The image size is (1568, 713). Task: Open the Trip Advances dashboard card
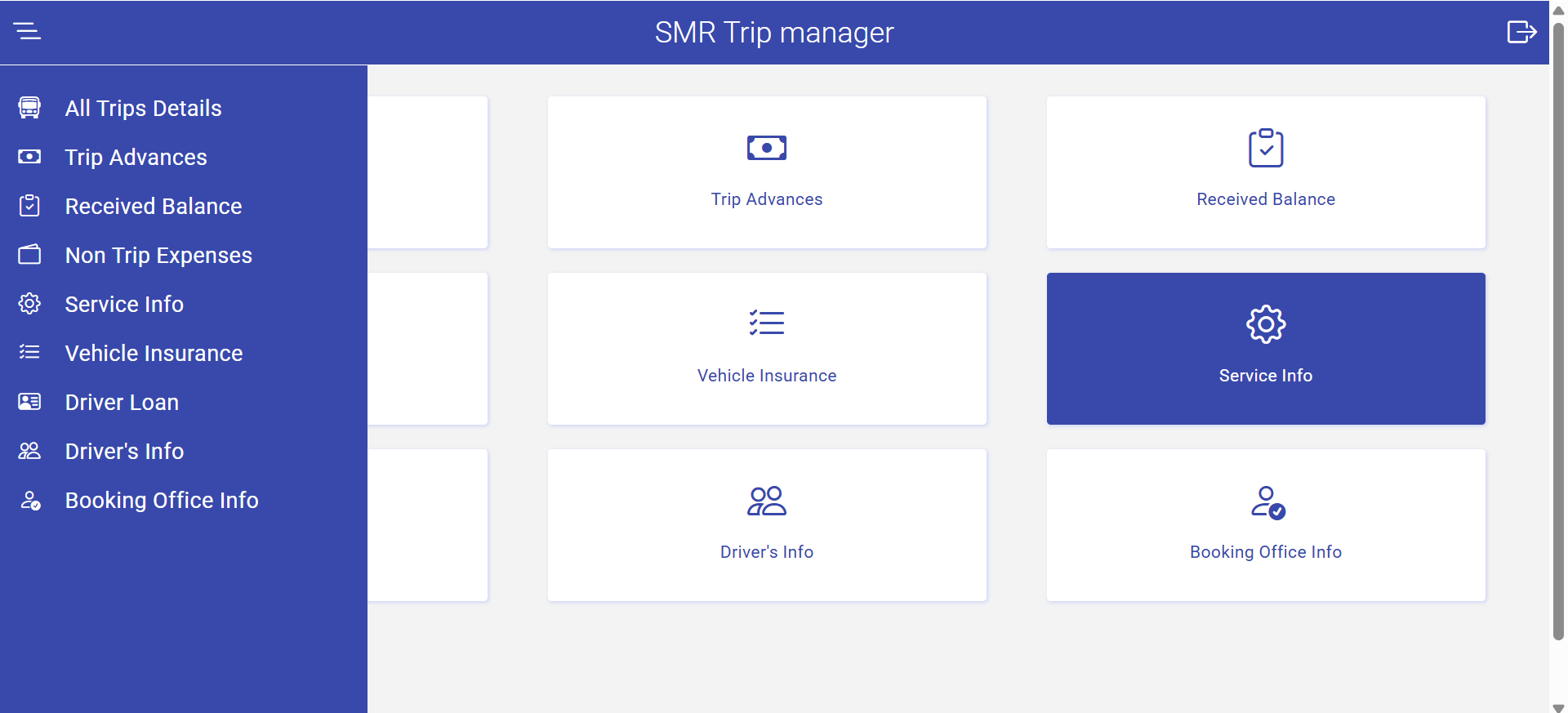[x=766, y=172]
